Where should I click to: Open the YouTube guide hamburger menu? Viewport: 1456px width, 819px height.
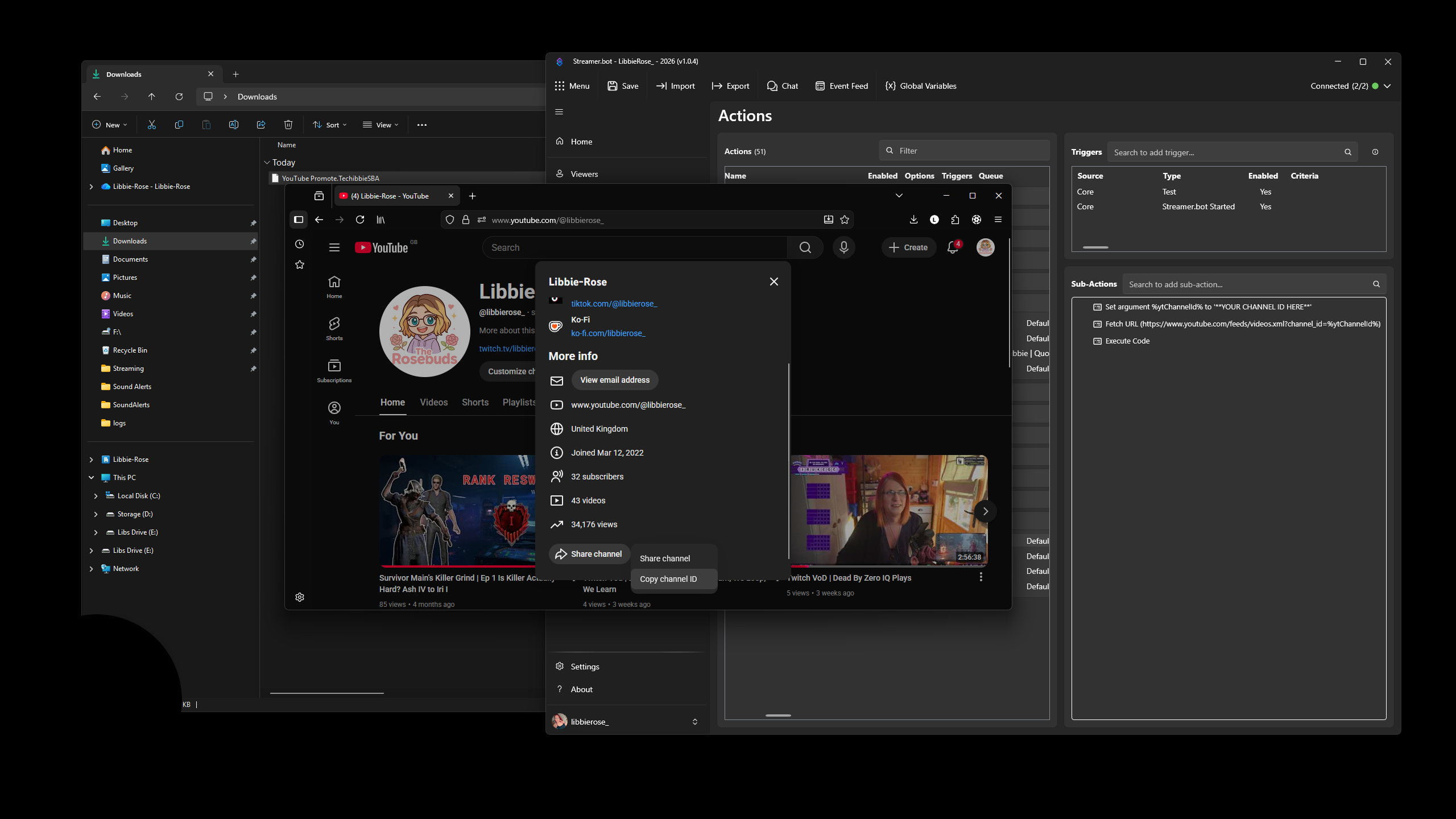(x=334, y=247)
